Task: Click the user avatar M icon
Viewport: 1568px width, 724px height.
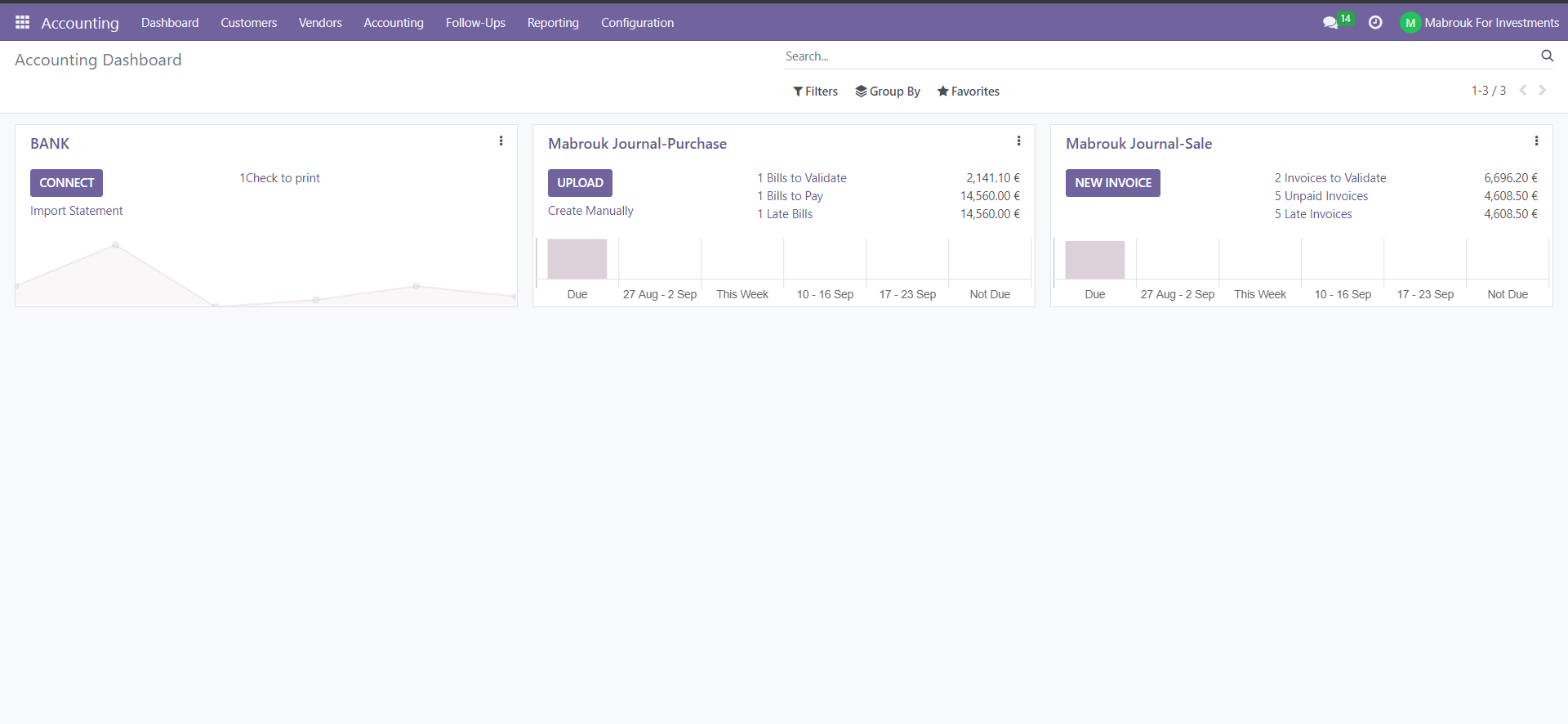Action: 1410,23
